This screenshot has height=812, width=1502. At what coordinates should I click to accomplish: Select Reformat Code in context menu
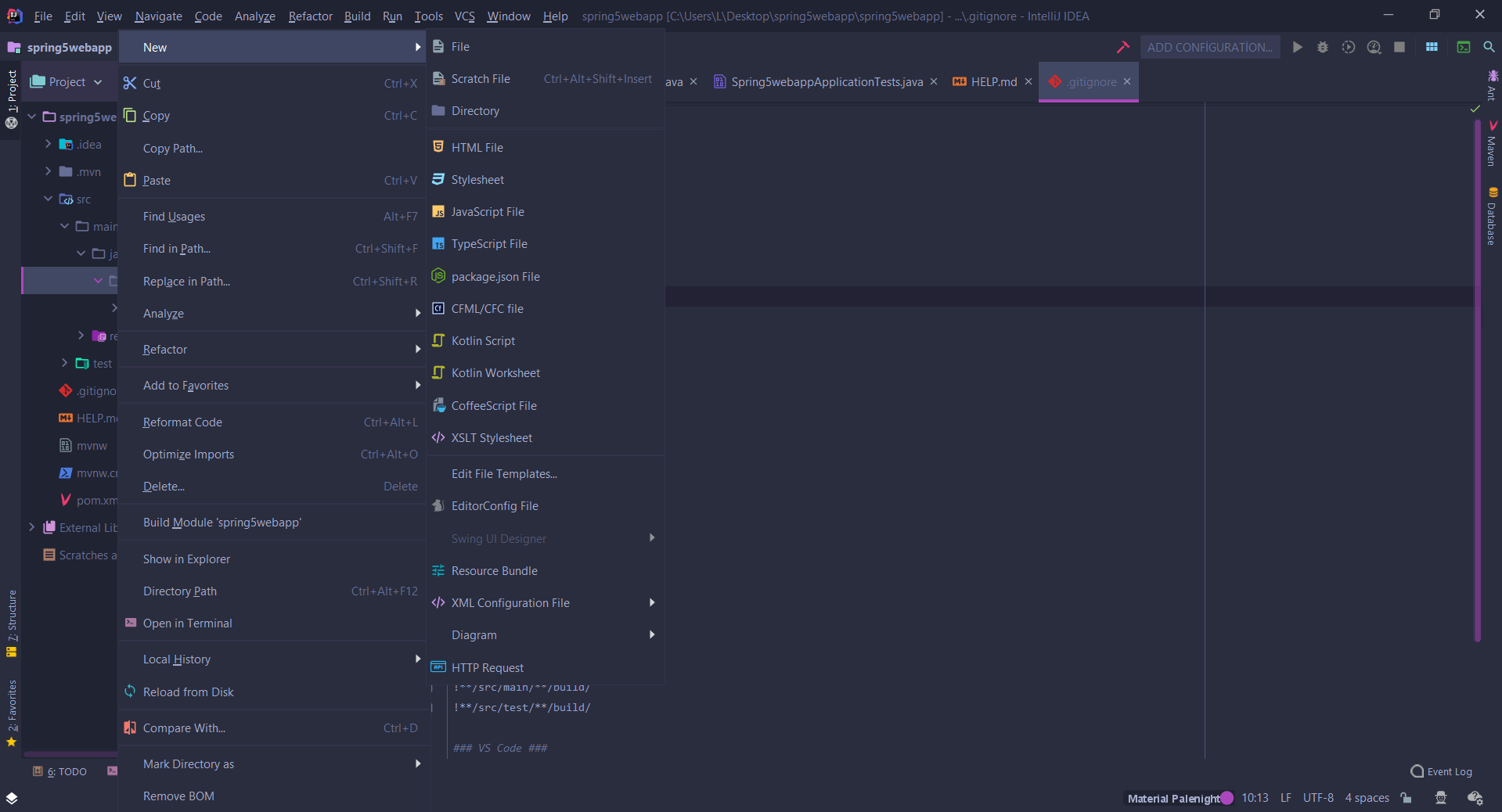(272, 422)
